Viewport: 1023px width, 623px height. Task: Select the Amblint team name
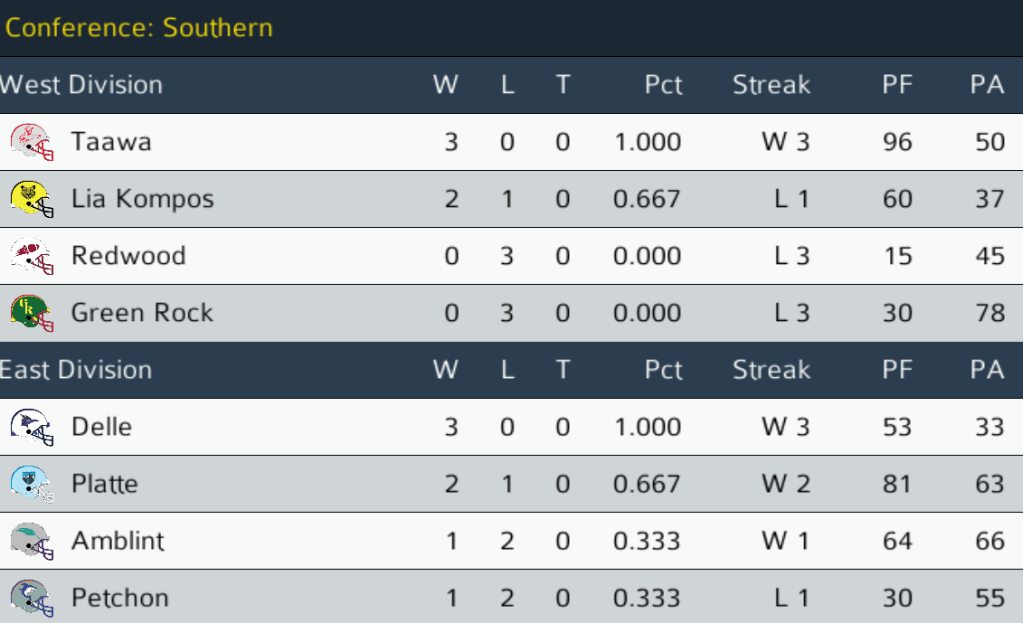(117, 542)
